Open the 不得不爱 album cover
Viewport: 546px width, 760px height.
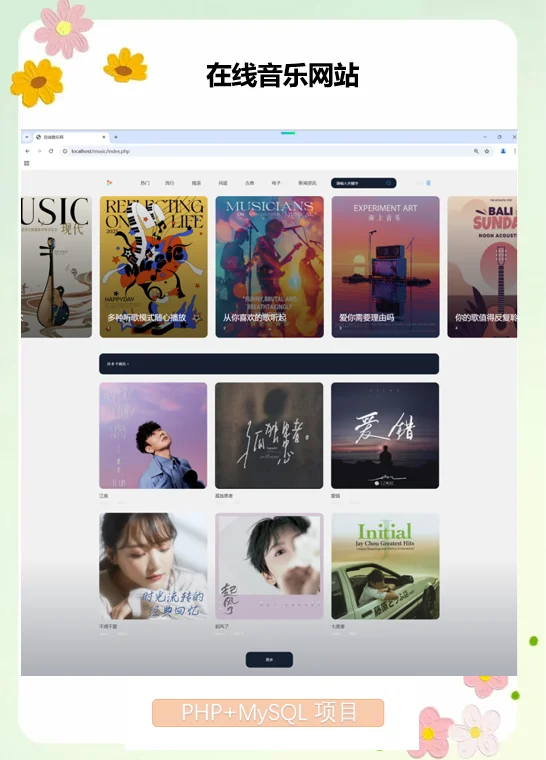click(153, 566)
